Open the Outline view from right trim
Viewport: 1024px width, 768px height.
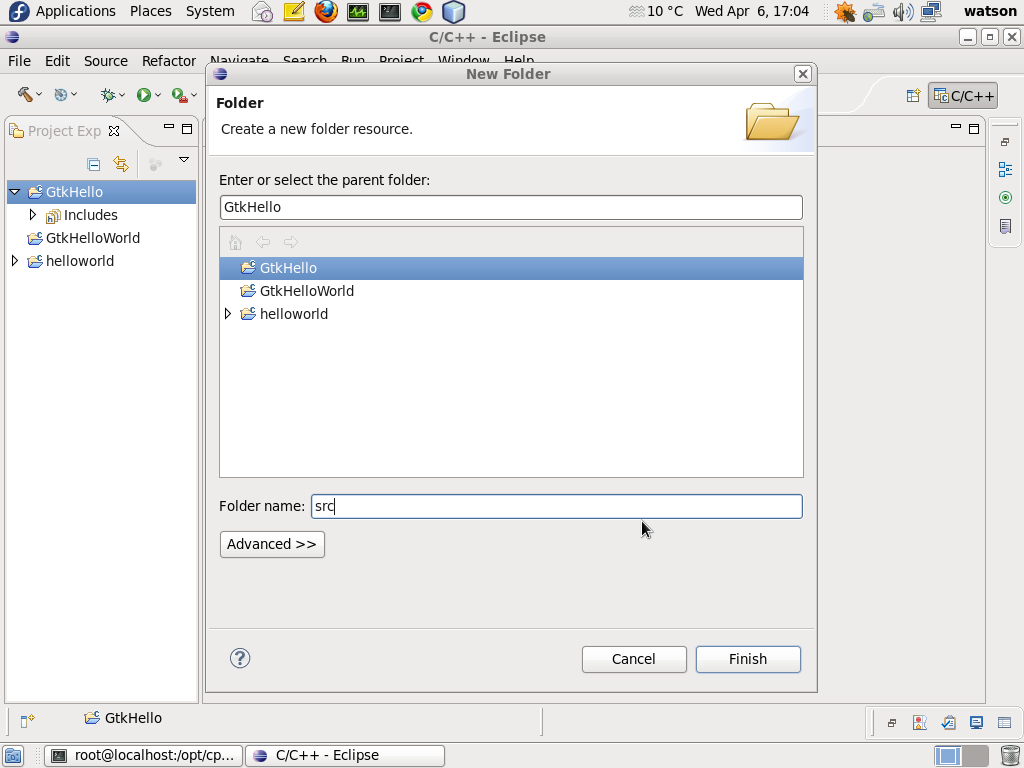[x=1005, y=170]
